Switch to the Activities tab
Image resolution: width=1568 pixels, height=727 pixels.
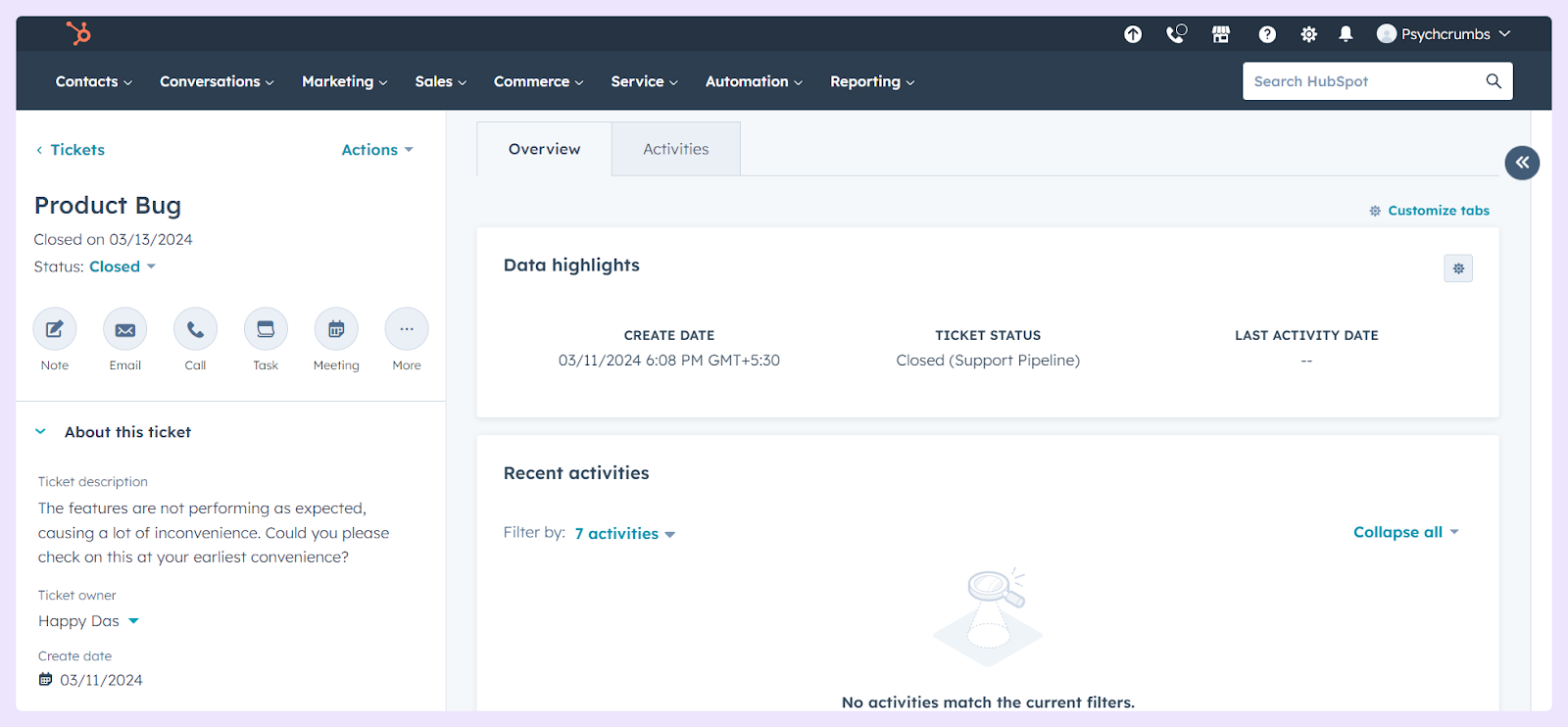[x=676, y=149]
